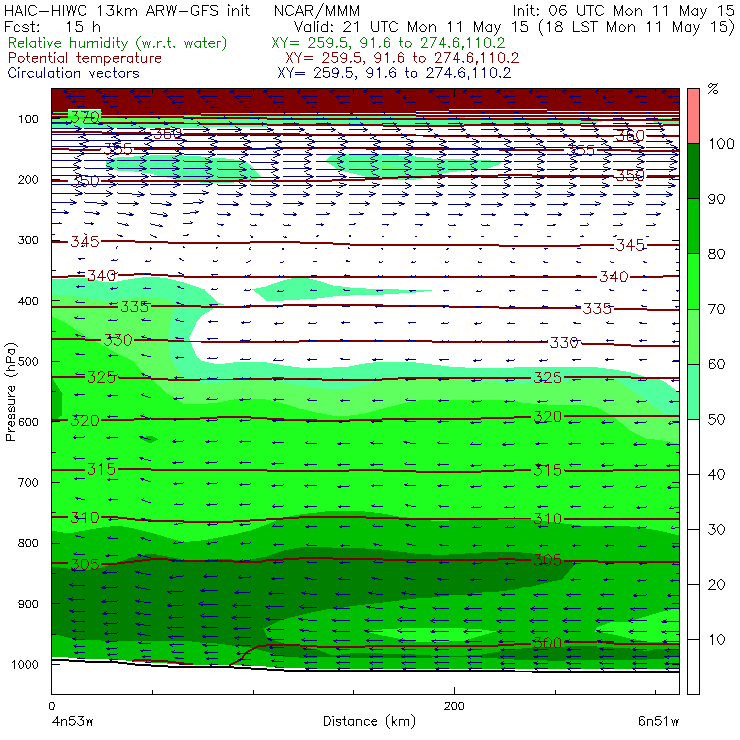This screenshot has height=740, width=740.
Task: Click the 'Pressure (hPa)' axis title
Action: click(10, 392)
